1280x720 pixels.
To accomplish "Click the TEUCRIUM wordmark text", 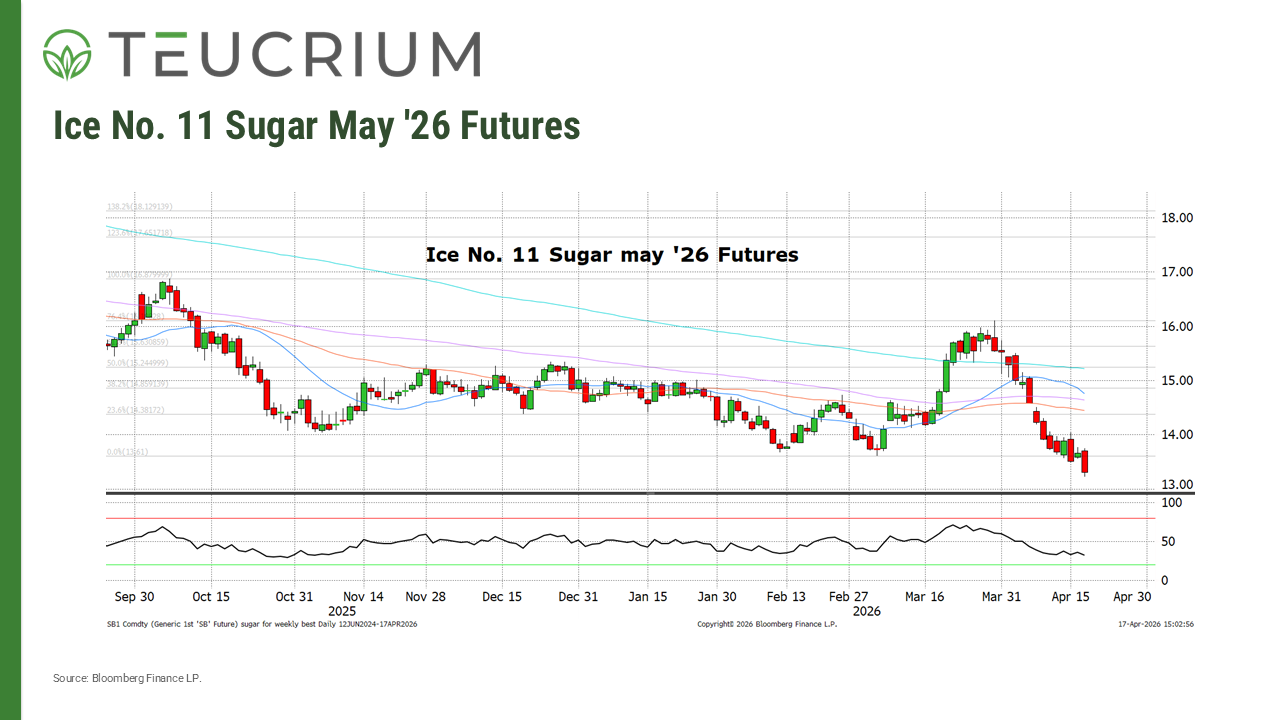I will click(293, 54).
